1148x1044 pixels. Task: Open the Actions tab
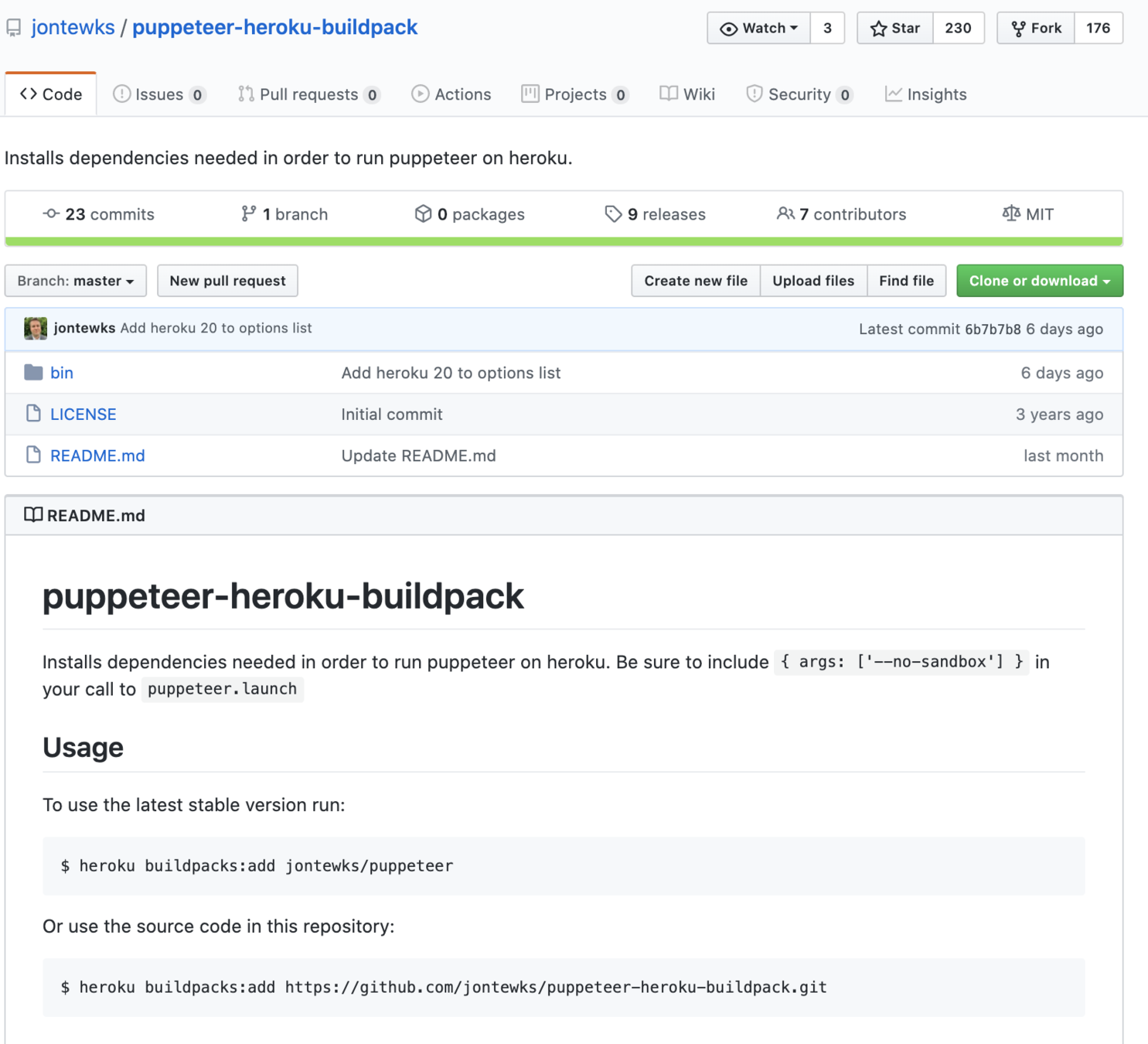click(x=451, y=94)
